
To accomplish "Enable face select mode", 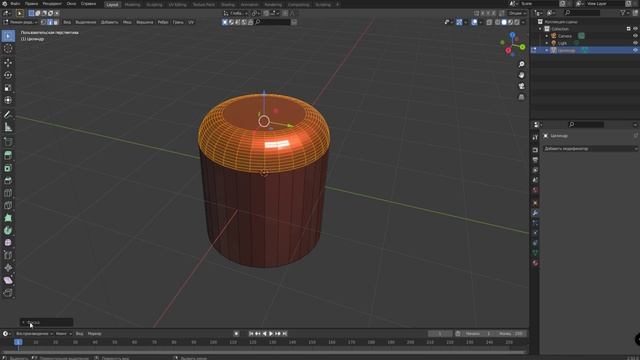I will pyautogui.click(x=56, y=22).
